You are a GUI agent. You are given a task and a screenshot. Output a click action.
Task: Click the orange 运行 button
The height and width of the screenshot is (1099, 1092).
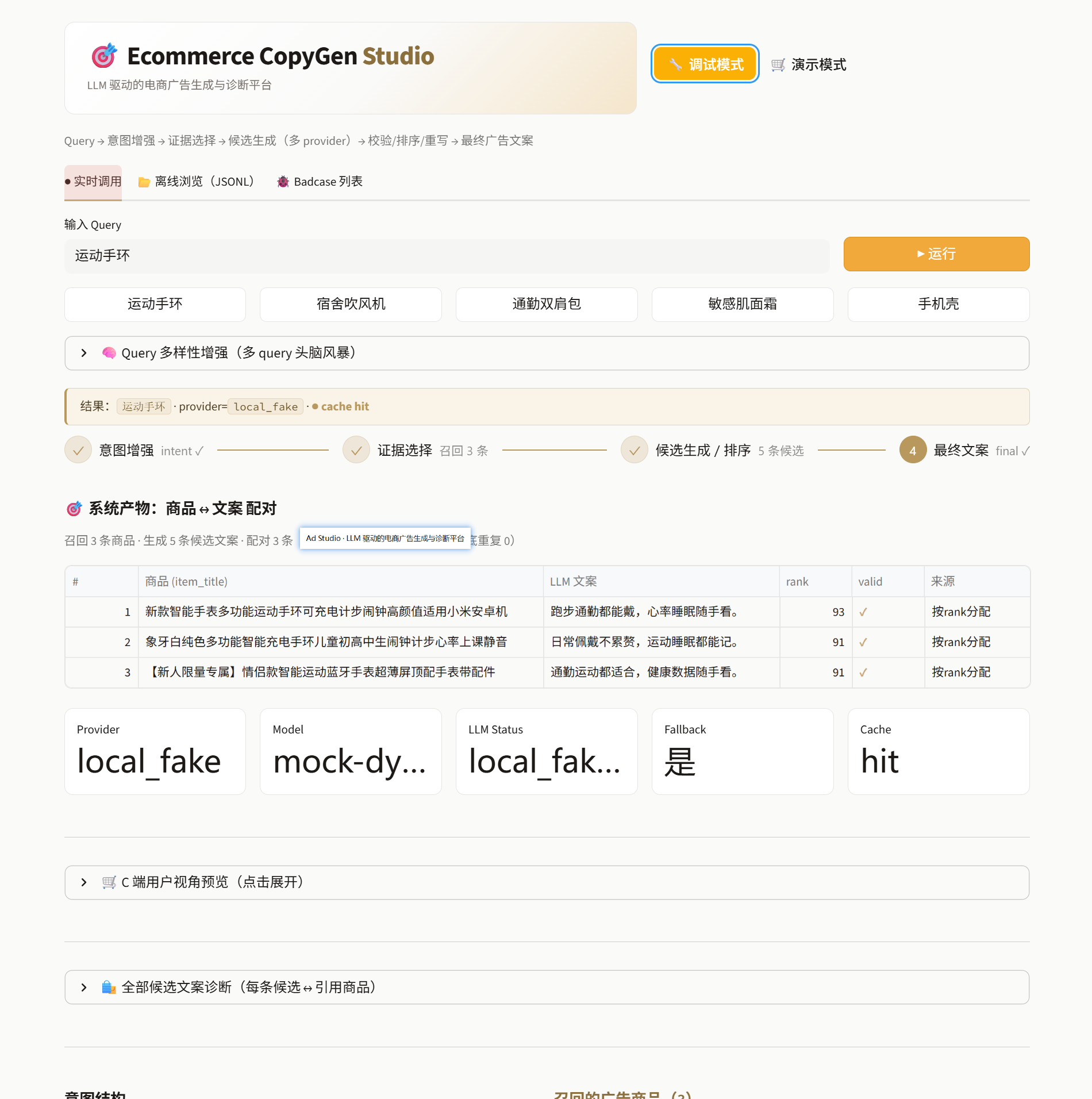click(x=936, y=253)
